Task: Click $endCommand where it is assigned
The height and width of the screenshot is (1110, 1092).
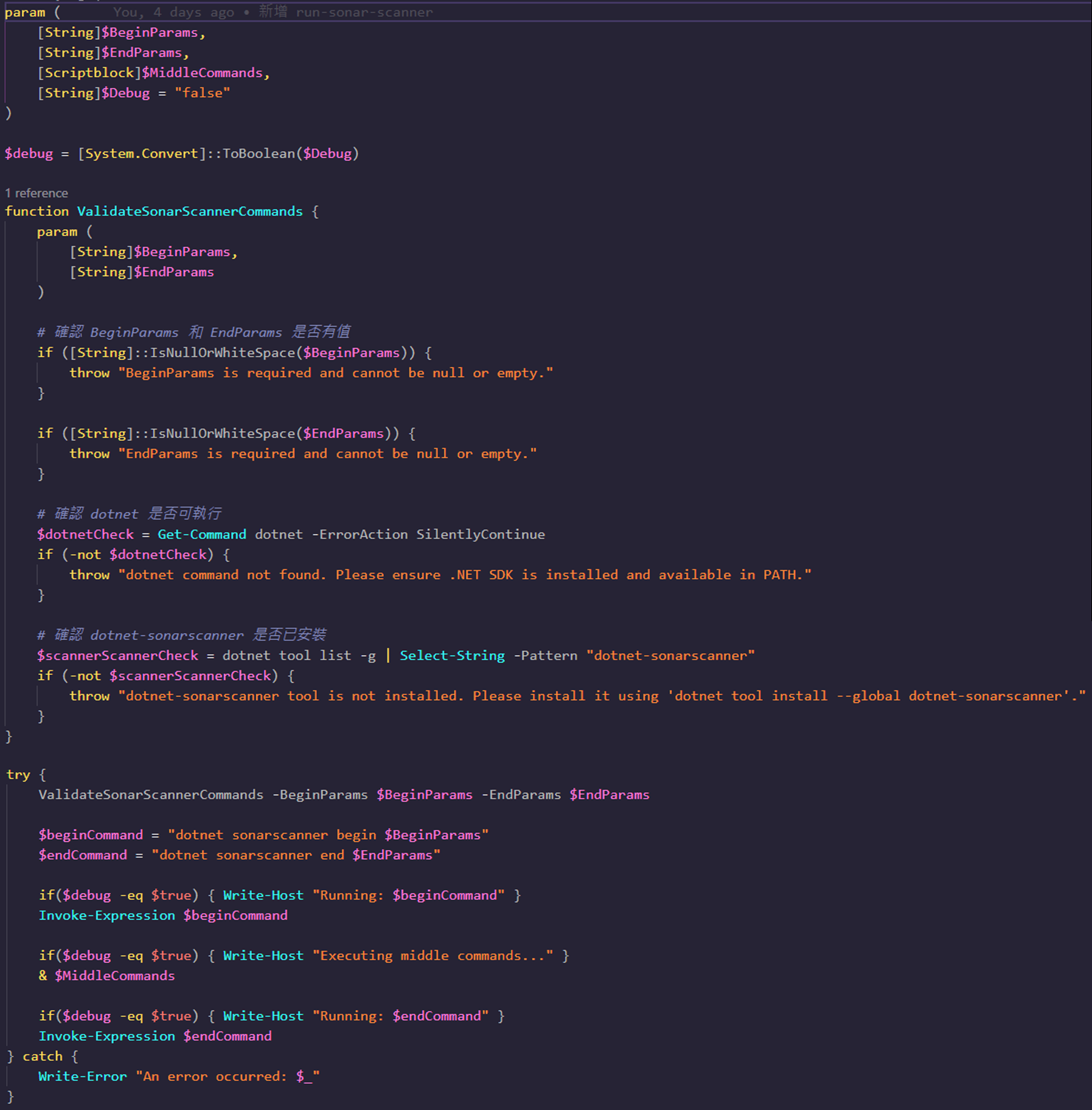Action: tap(83, 855)
